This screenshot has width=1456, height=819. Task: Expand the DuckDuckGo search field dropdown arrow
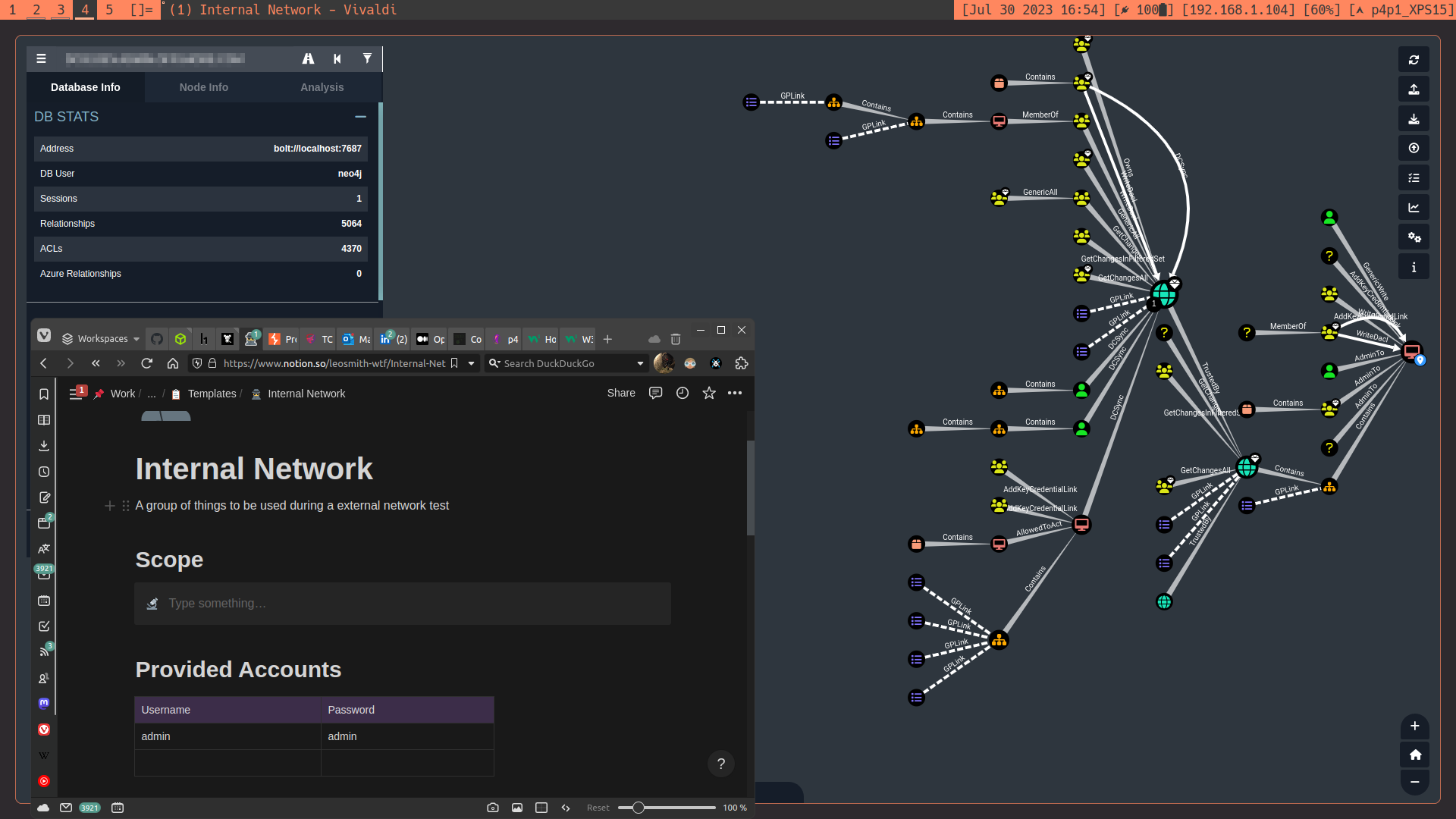tap(640, 363)
